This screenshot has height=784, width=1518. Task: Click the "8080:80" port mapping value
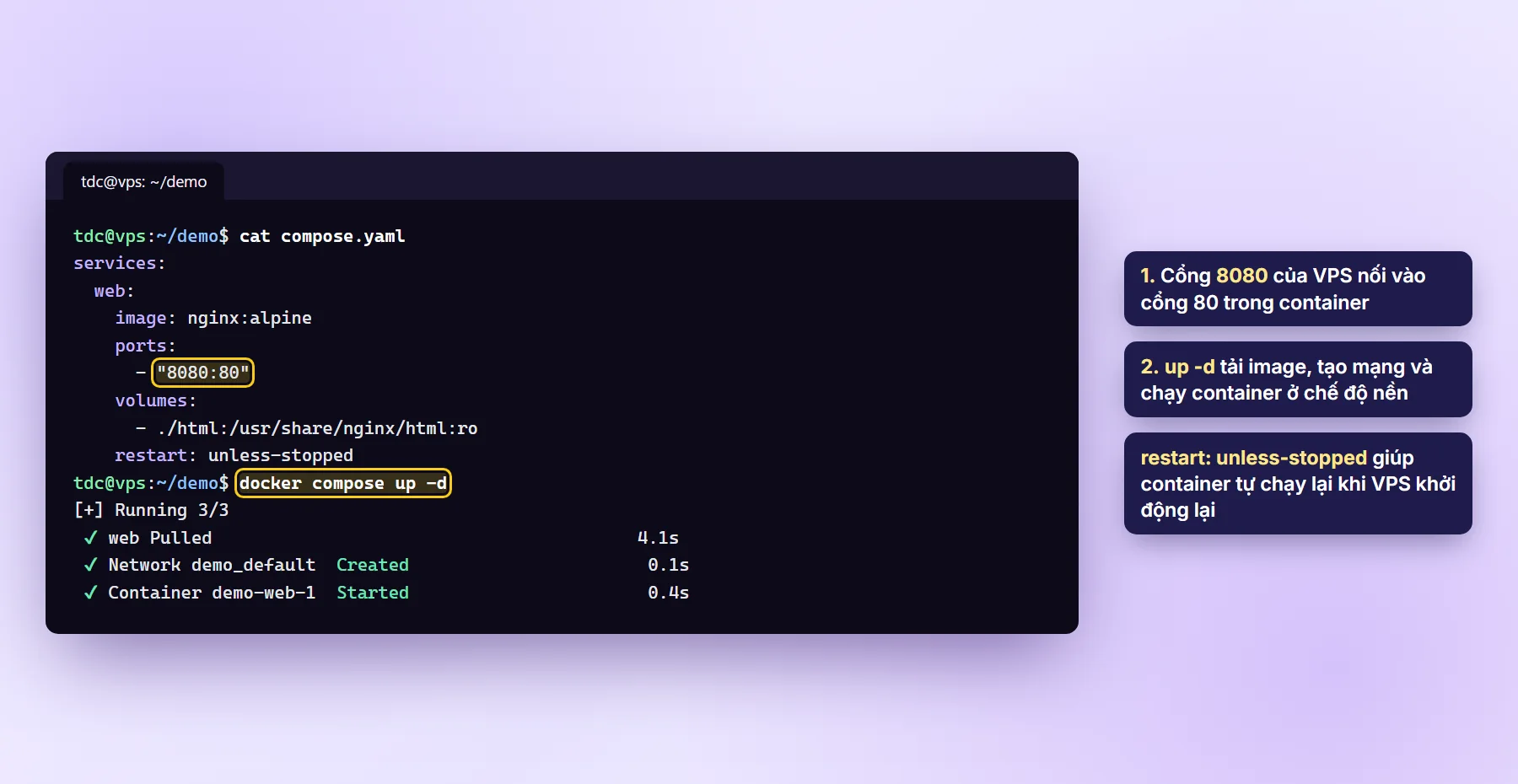[x=202, y=373]
